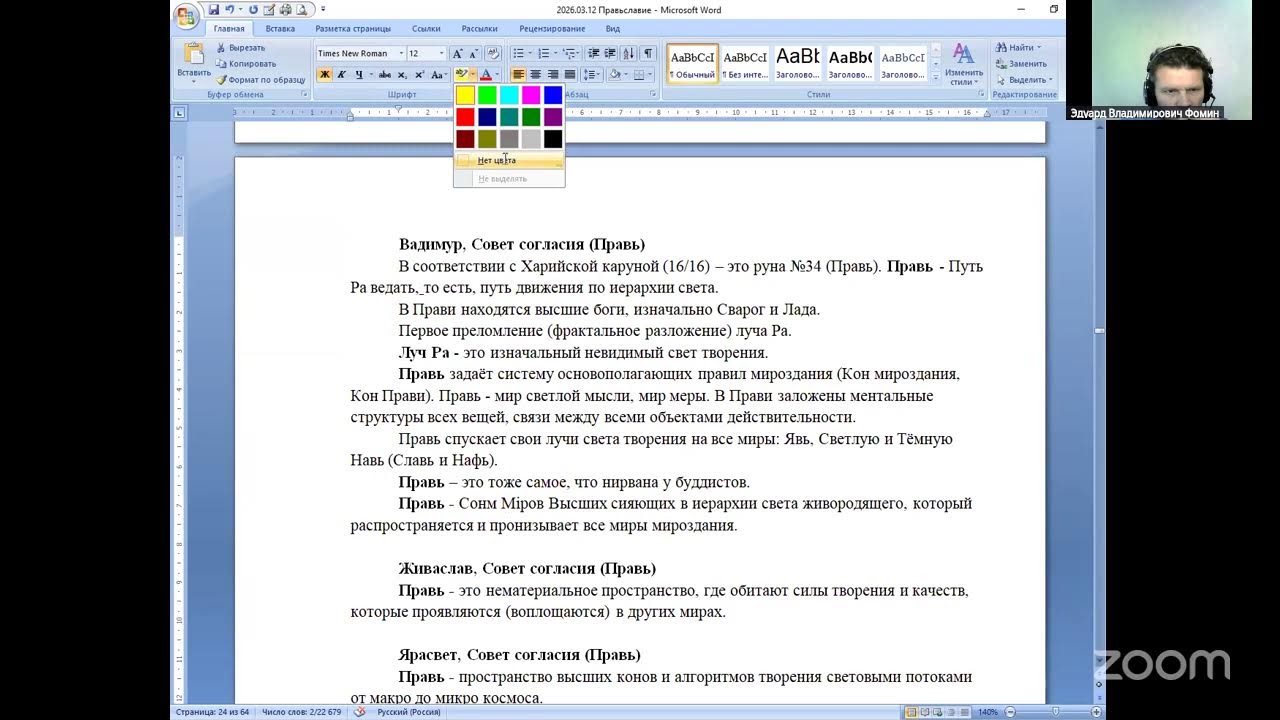The width and height of the screenshot is (1280, 720).
Task: Apply the Обычный style
Action: tap(692, 63)
